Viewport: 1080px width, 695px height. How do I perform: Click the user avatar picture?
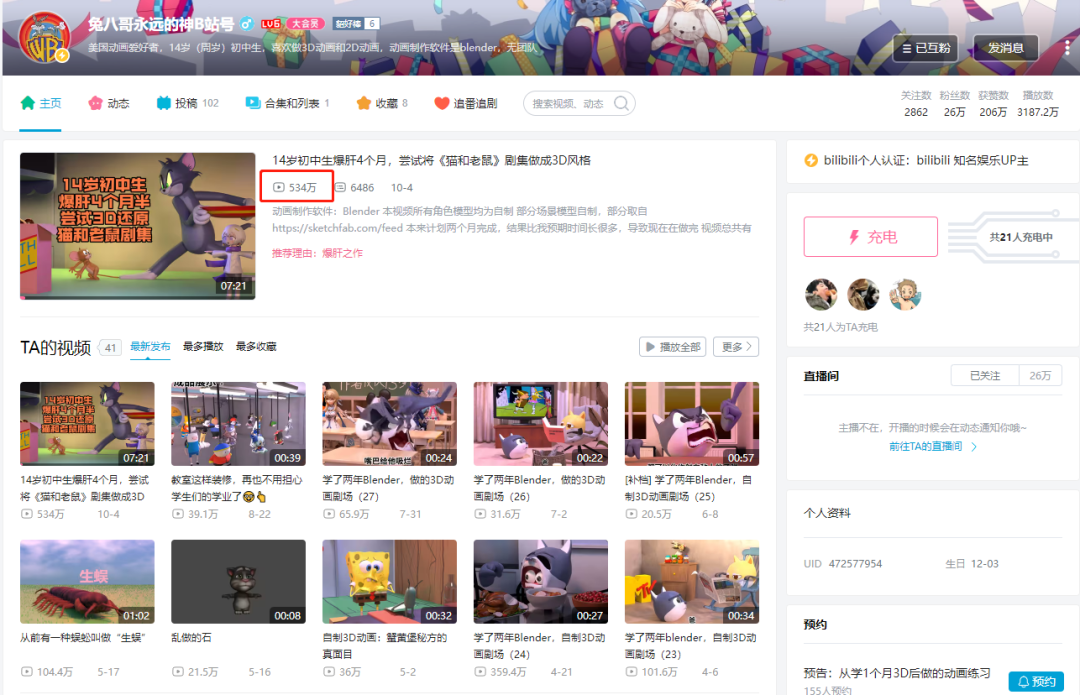pos(44,39)
